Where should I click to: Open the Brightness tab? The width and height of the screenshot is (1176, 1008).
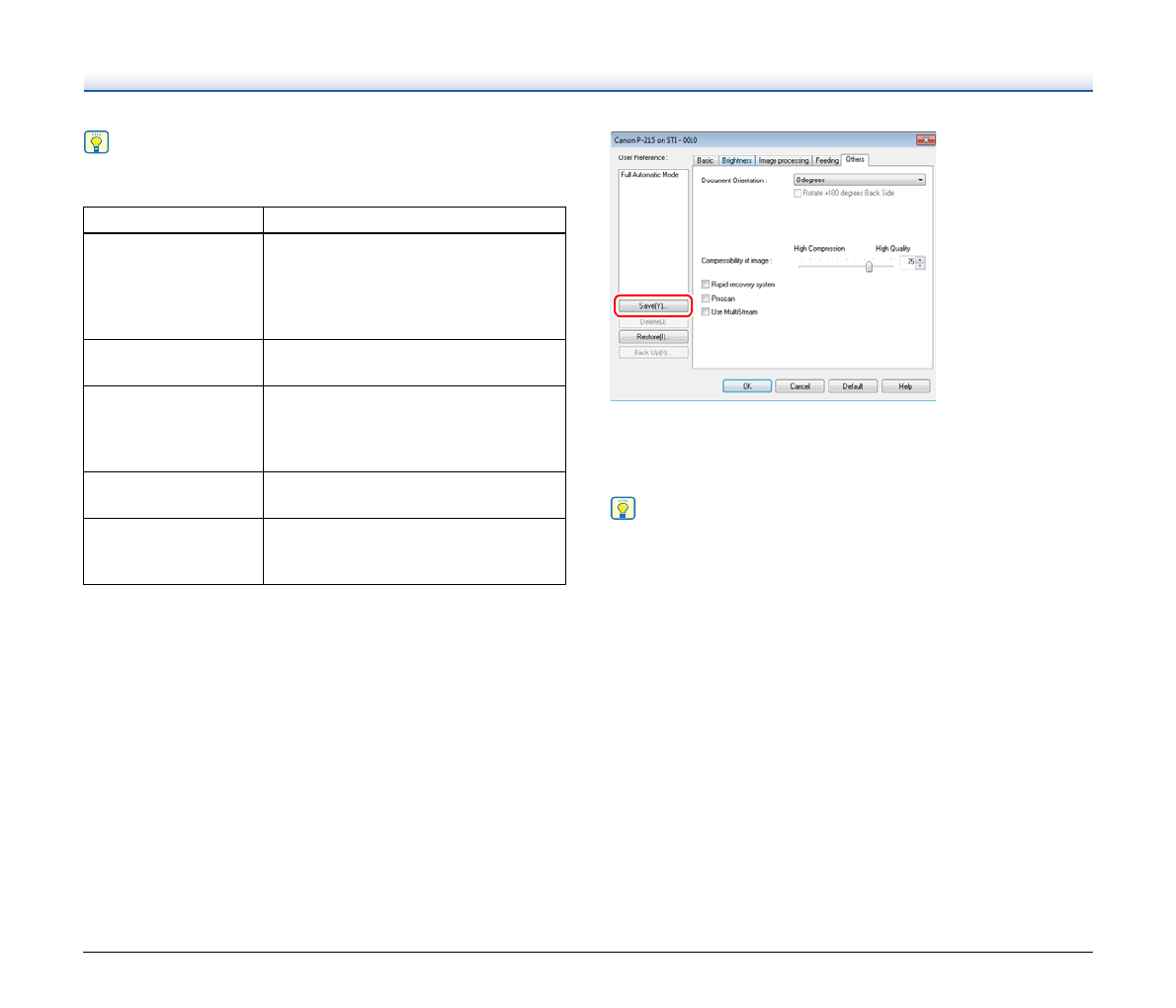tap(736, 160)
